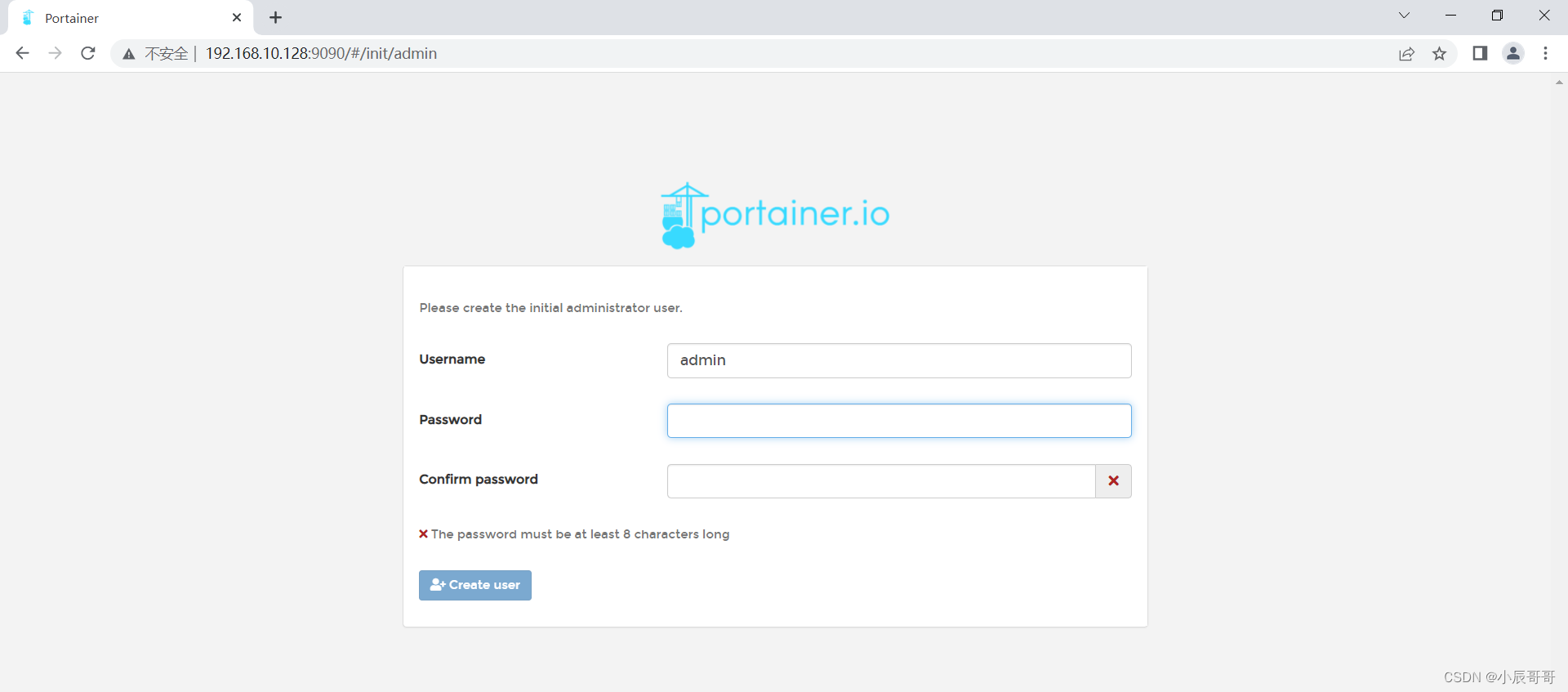The width and height of the screenshot is (1568, 692).
Task: Restore down the Chrome window
Action: pos(1497,16)
